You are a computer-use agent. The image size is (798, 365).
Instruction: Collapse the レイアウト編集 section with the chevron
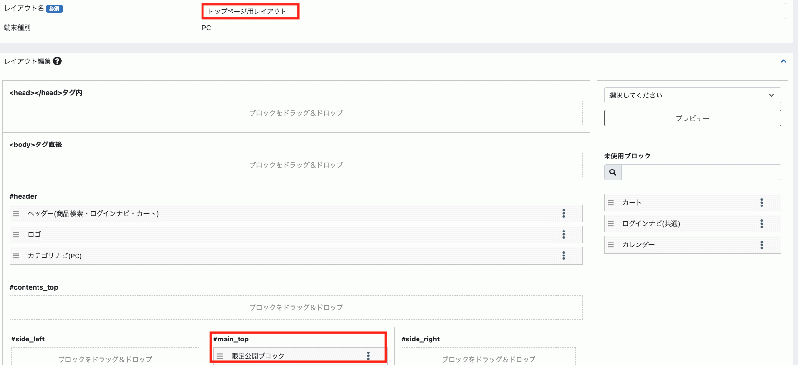click(x=783, y=61)
